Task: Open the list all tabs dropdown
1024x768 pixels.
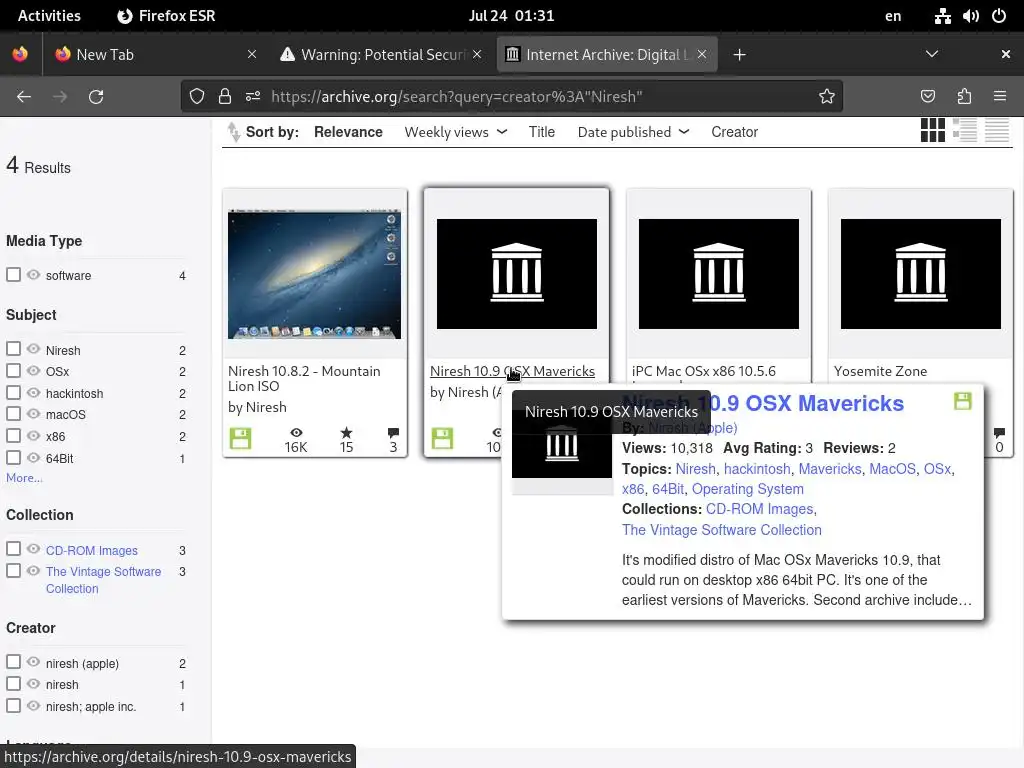Action: tap(932, 54)
